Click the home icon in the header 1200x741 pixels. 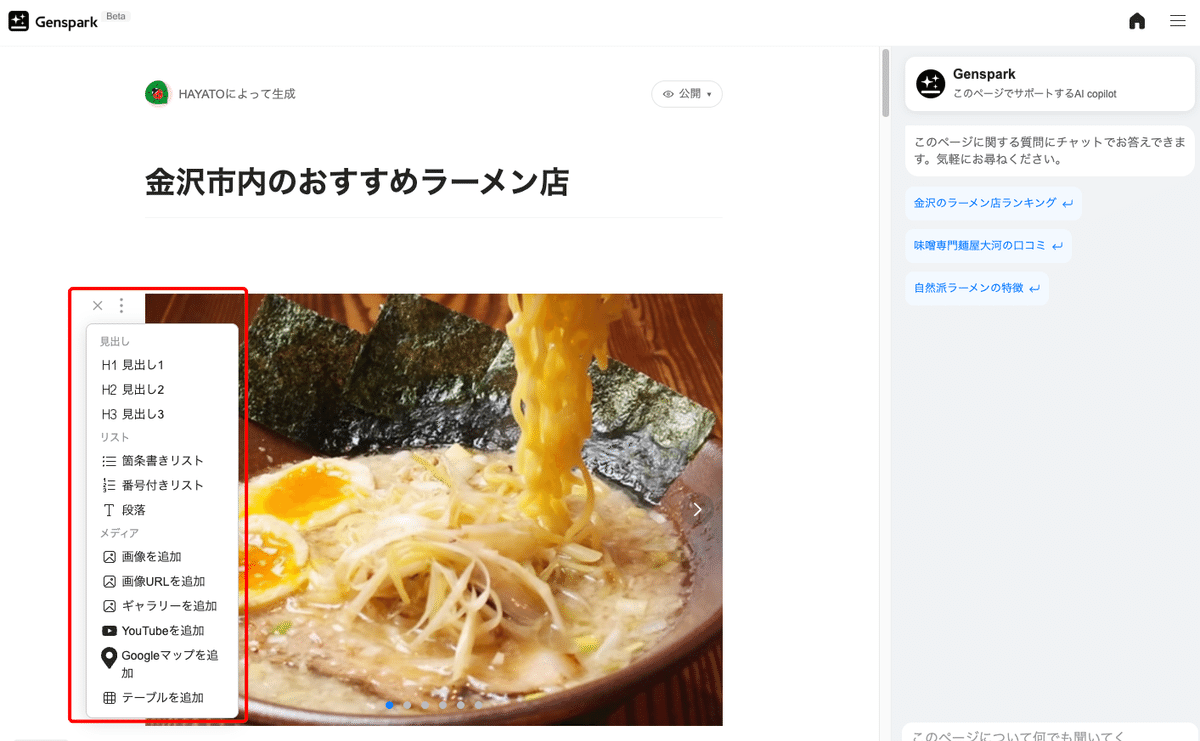coord(1137,21)
